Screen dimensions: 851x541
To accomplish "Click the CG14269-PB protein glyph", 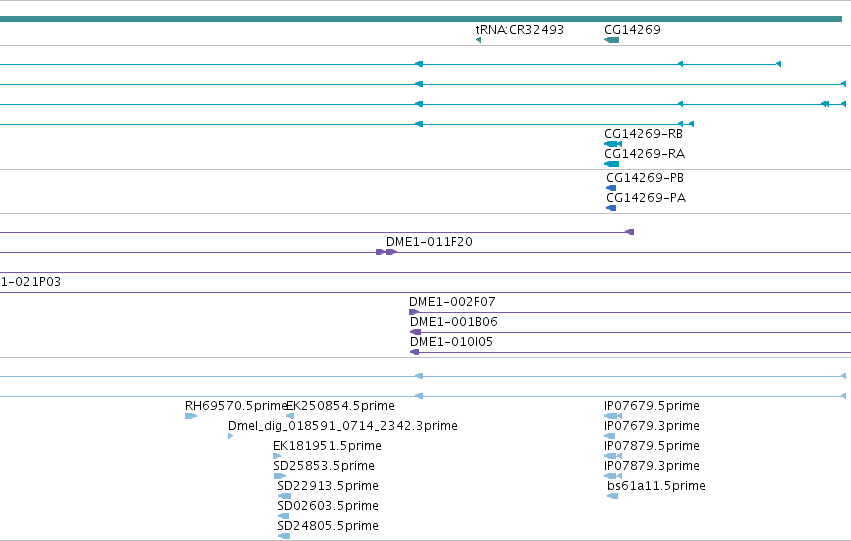I will pyautogui.click(x=611, y=188).
